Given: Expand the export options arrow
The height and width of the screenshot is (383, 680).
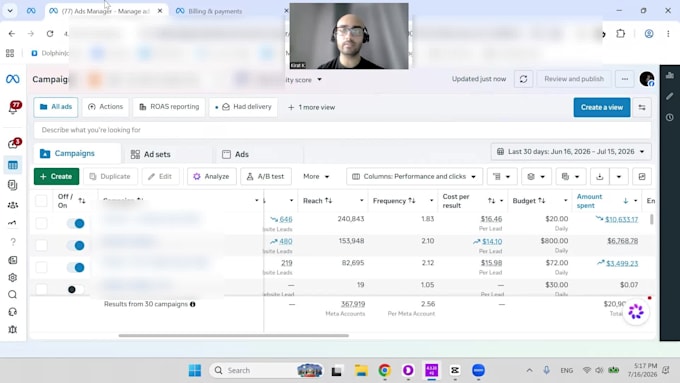Looking at the screenshot, I should (x=619, y=177).
